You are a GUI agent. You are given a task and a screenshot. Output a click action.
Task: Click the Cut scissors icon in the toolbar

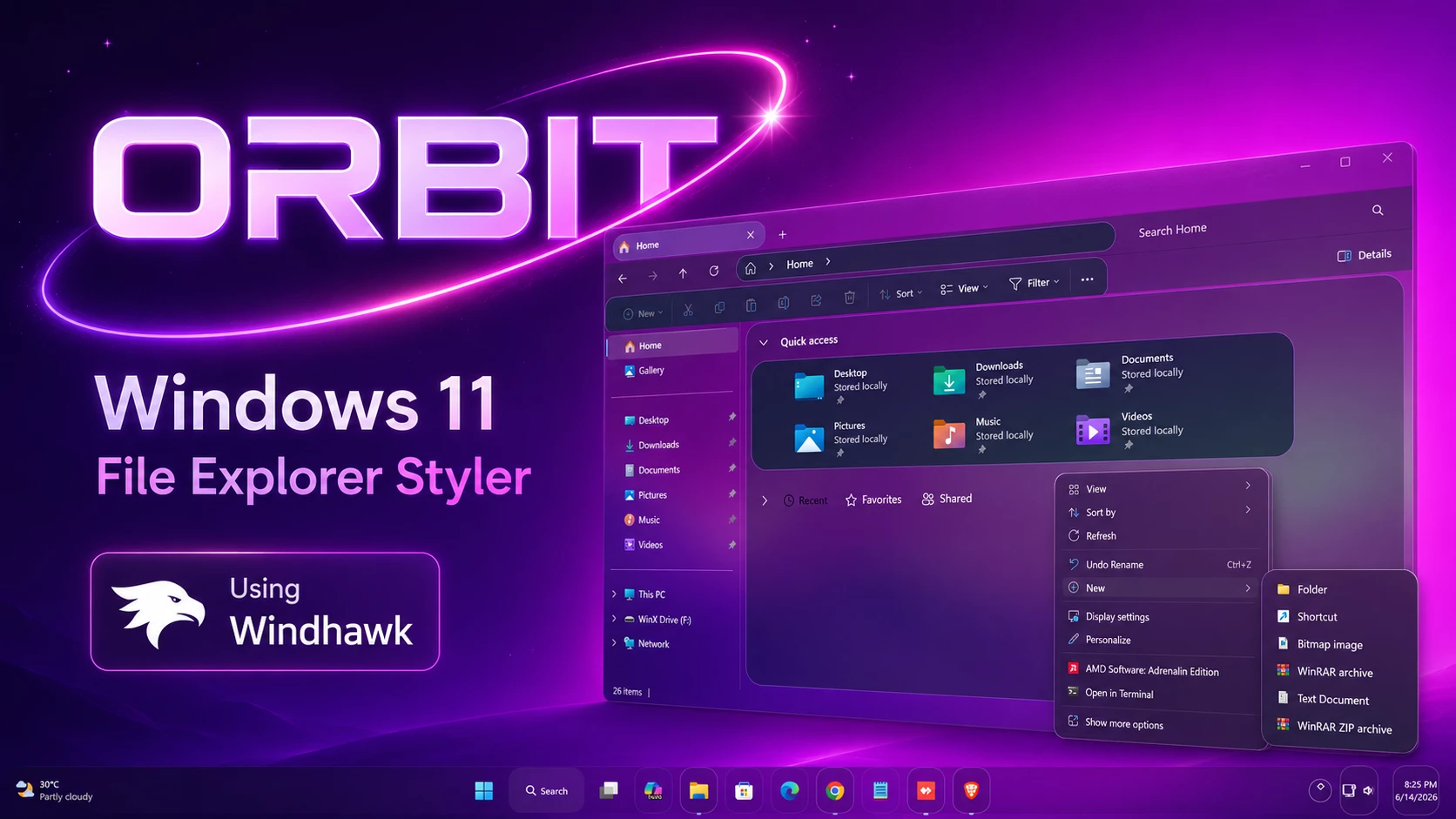pos(688,309)
